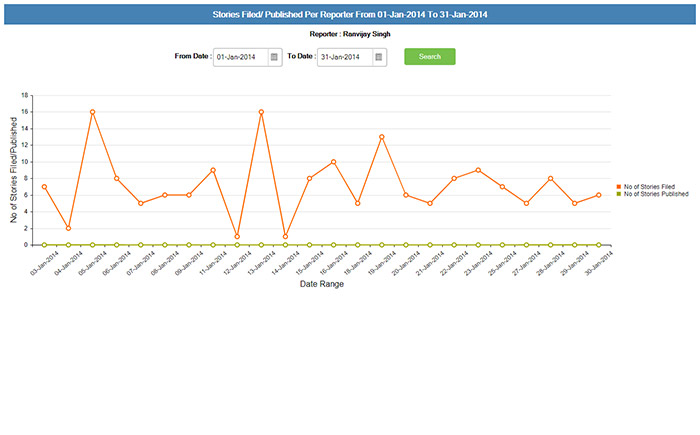Click the orange data point for 09-Jan-2014
The width and height of the screenshot is (700, 435).
(189, 195)
